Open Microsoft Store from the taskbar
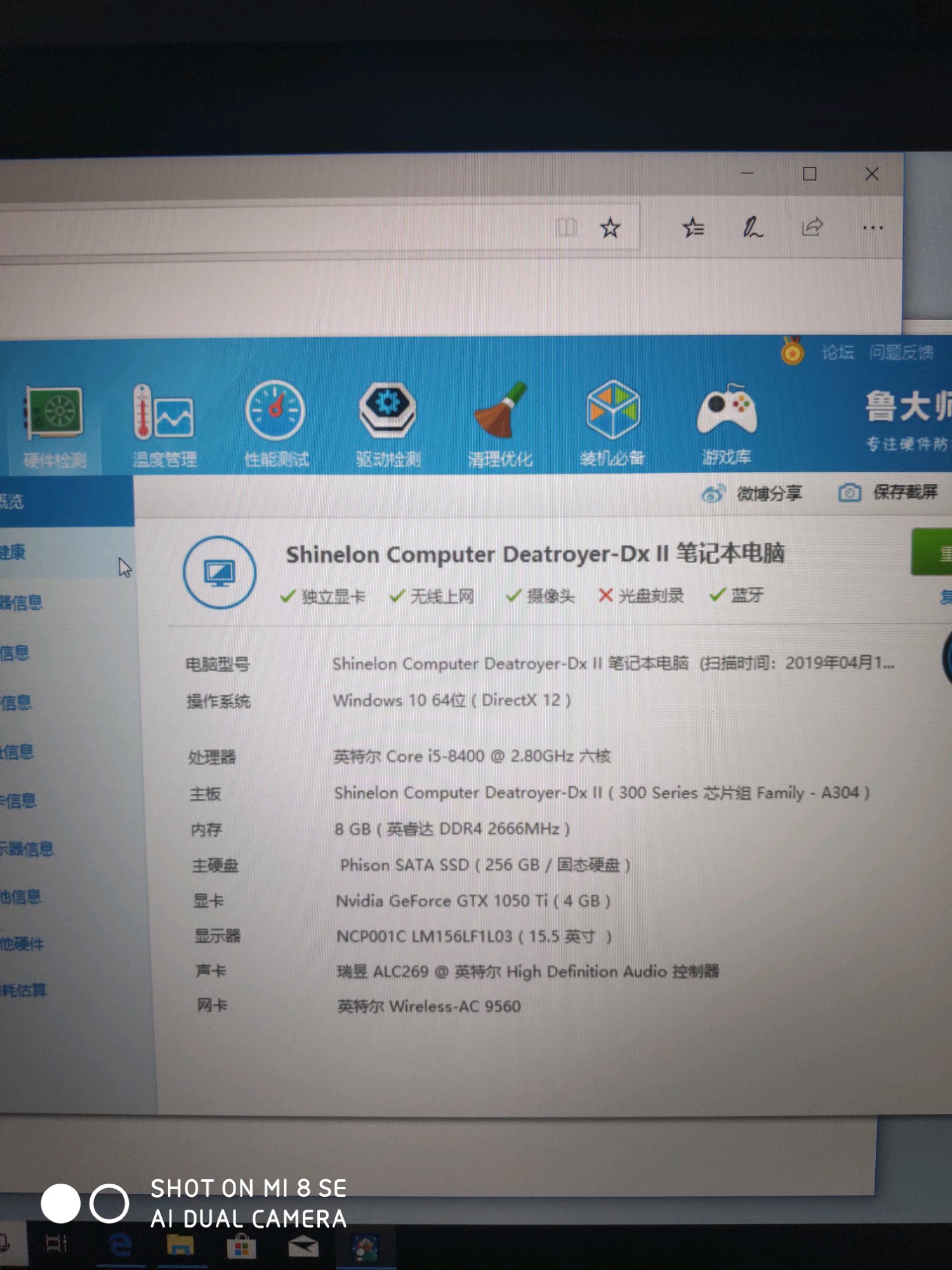The height and width of the screenshot is (1270, 952). (241, 1247)
